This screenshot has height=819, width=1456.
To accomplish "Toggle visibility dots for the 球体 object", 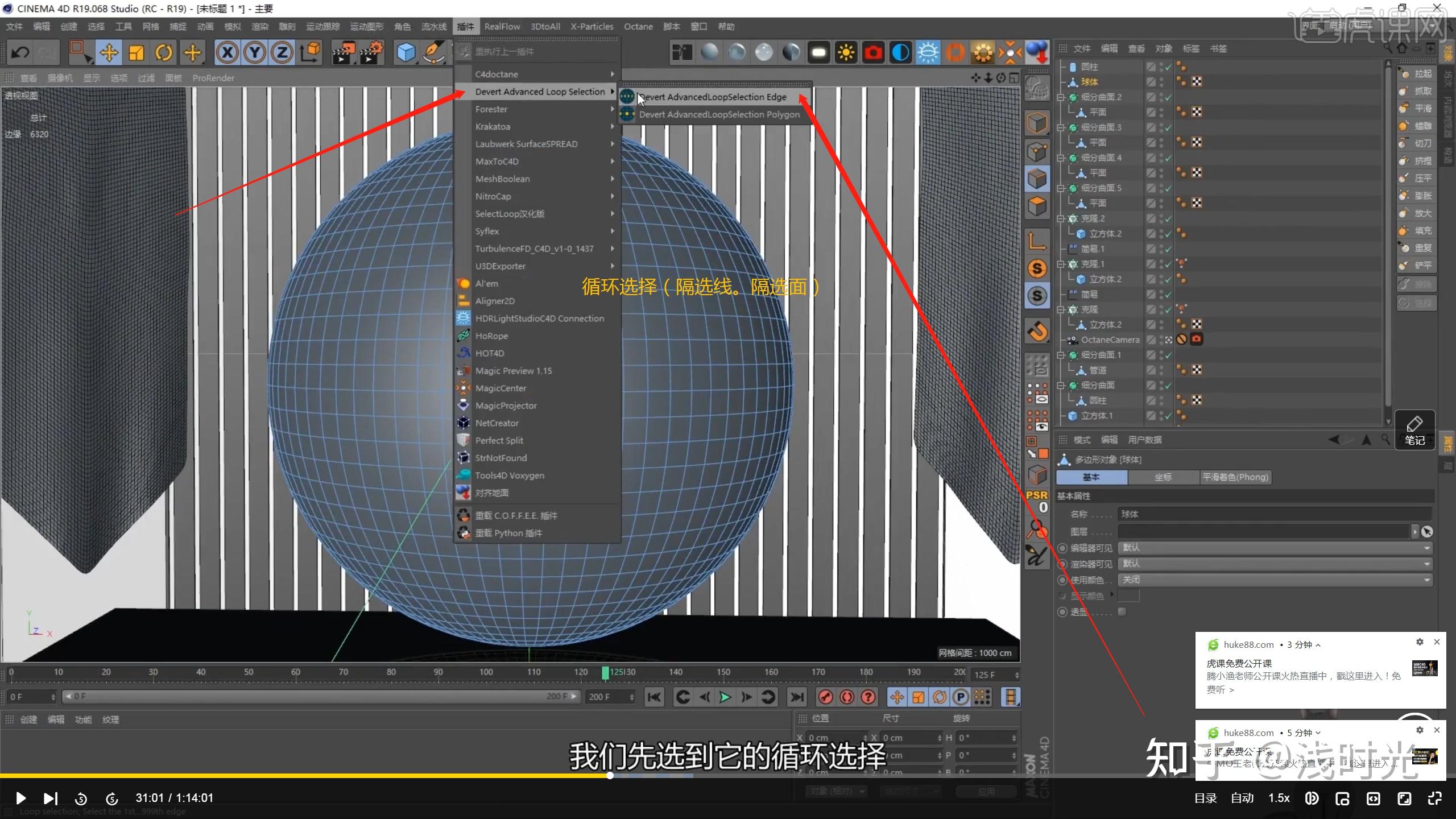I will 1161,82.
